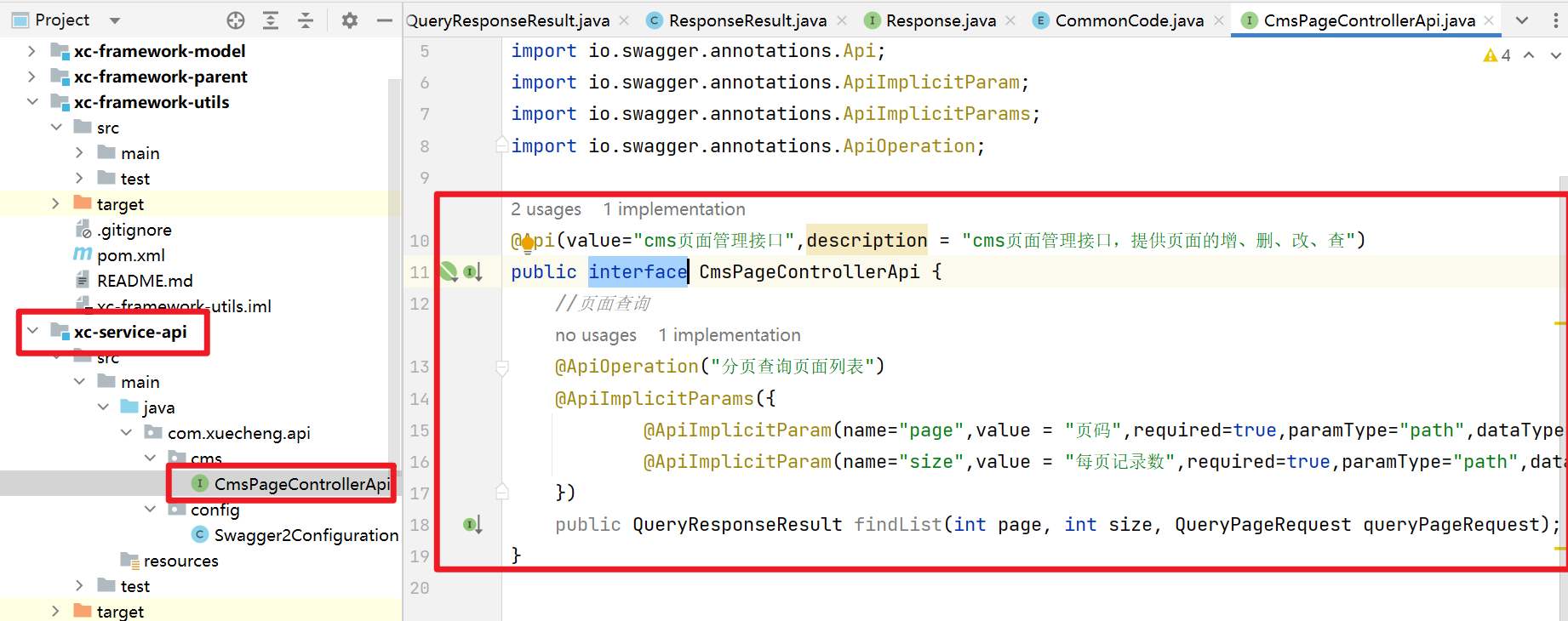Fold the import block at line 8
The width and height of the screenshot is (1568, 621).
point(502,145)
